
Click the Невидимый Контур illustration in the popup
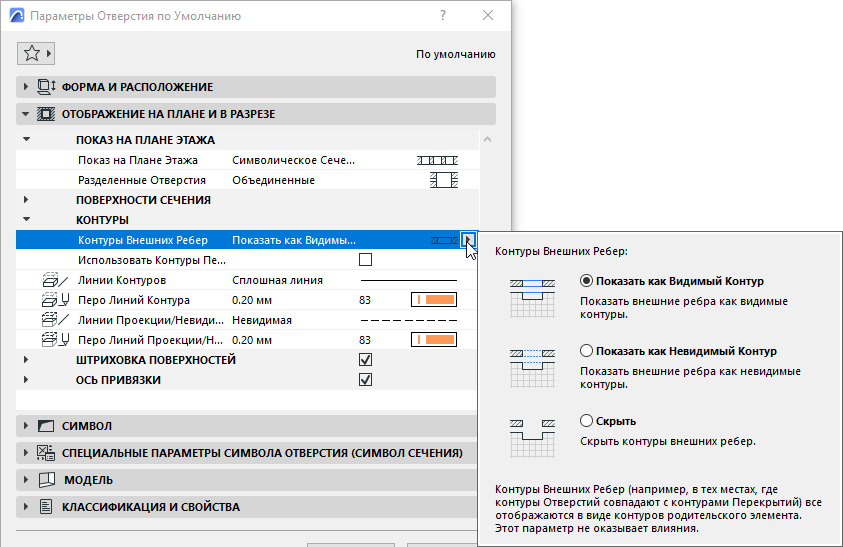pyautogui.click(x=532, y=368)
